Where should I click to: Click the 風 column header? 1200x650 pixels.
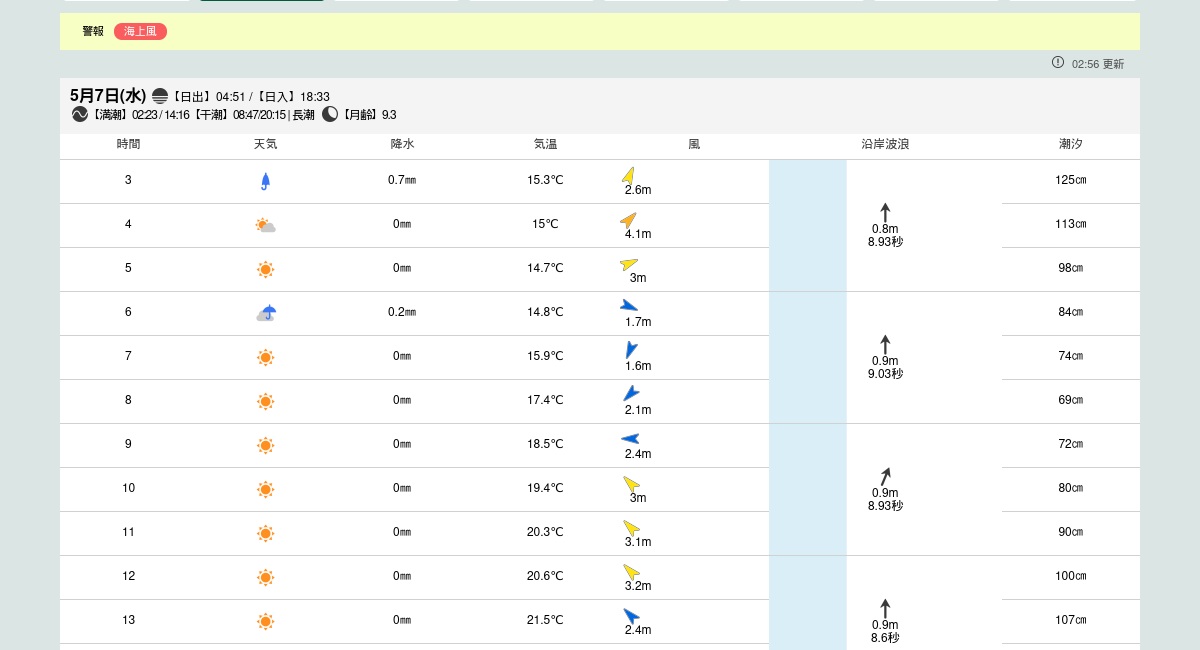coord(694,144)
